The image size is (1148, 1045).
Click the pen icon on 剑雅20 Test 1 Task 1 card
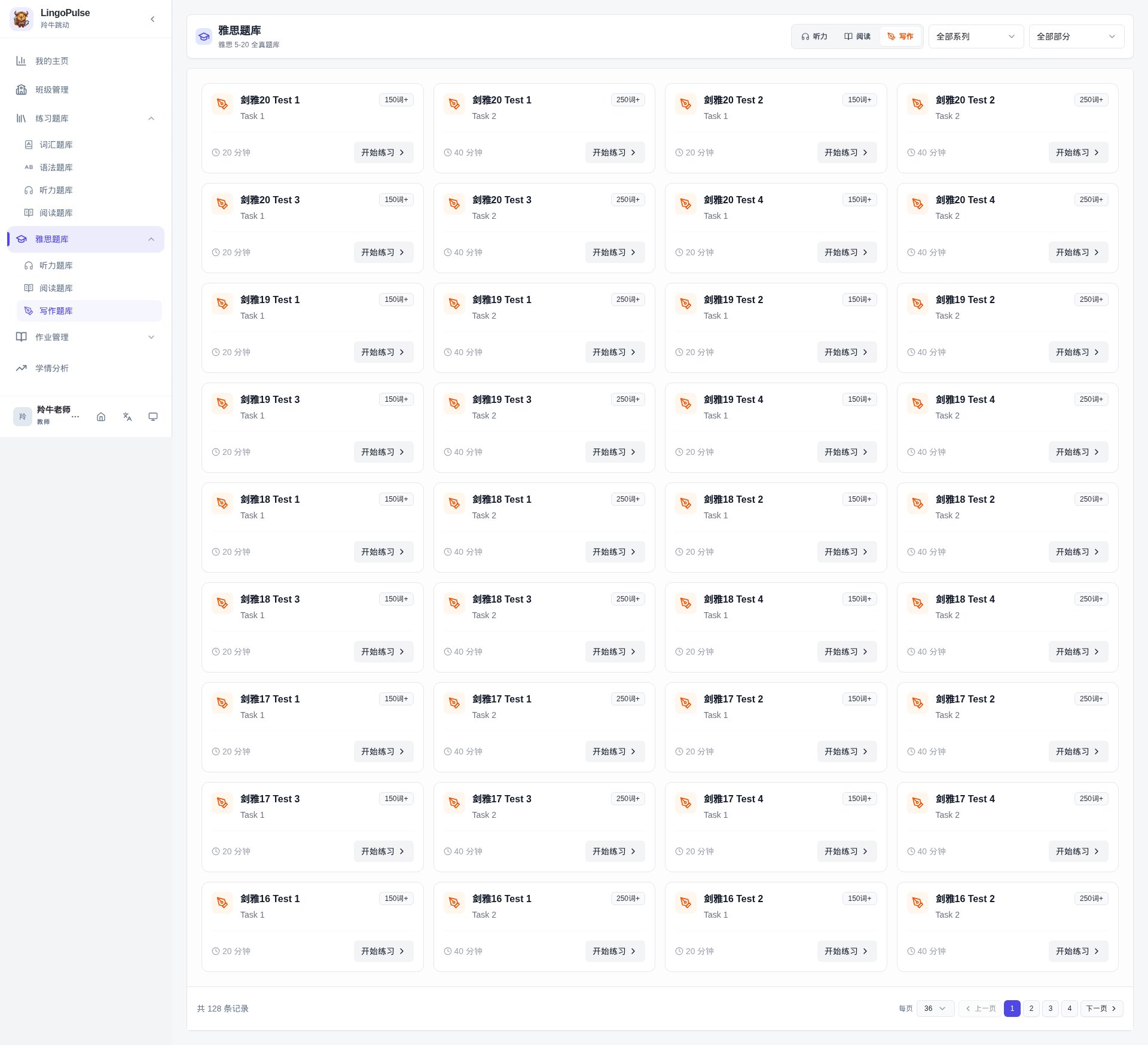click(222, 104)
